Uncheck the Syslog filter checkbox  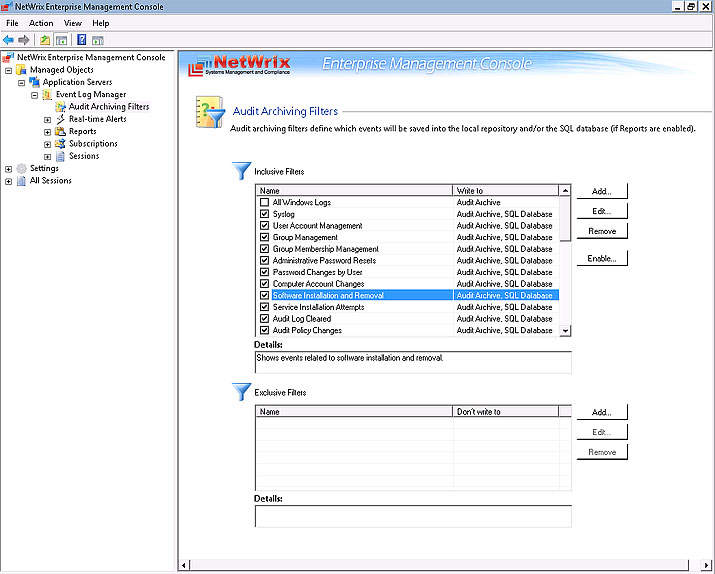click(x=264, y=214)
